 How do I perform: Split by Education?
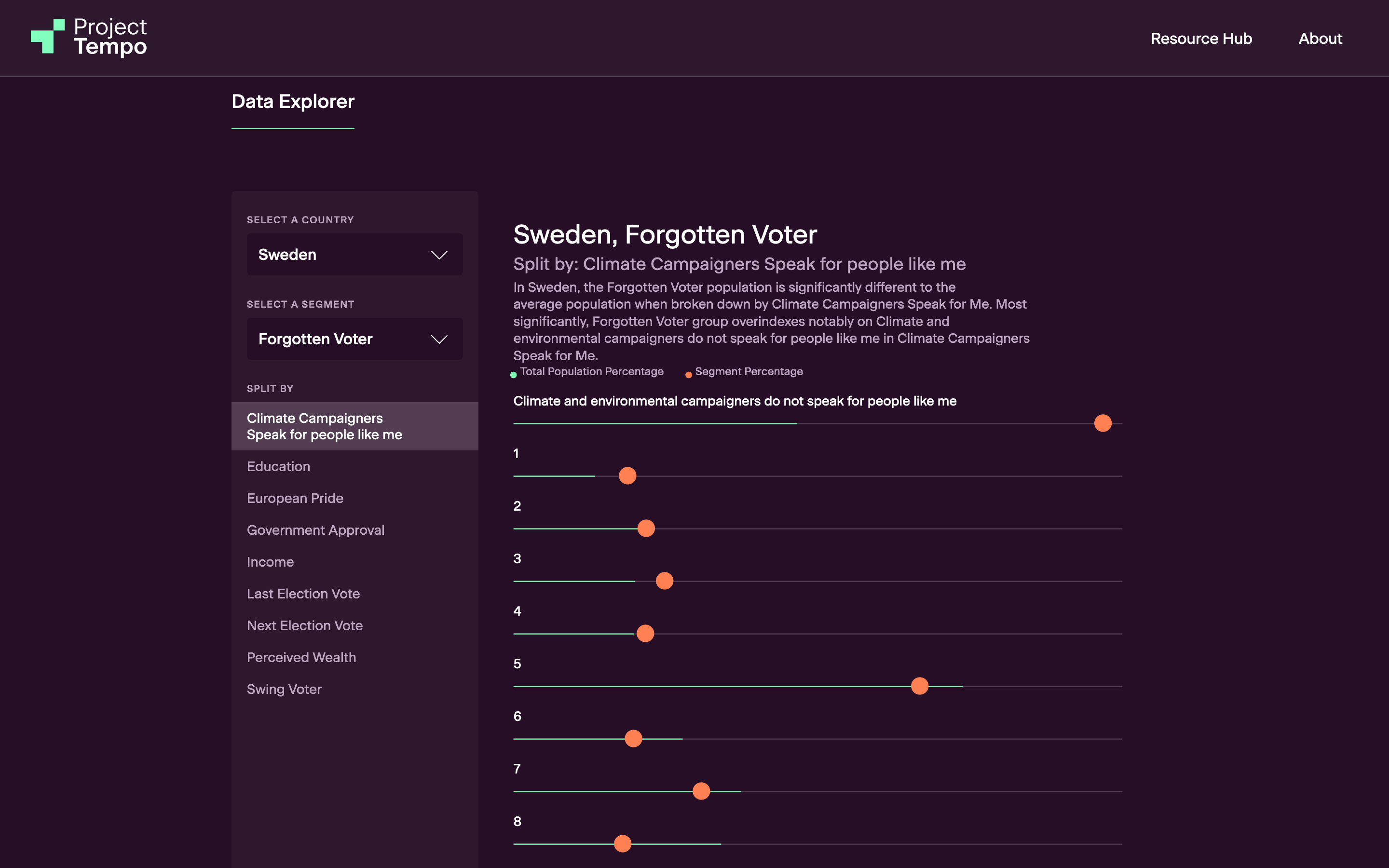click(278, 466)
